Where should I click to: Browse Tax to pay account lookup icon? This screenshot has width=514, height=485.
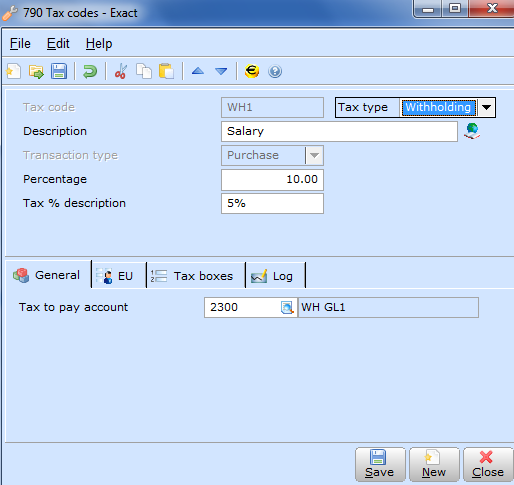[x=287, y=307]
